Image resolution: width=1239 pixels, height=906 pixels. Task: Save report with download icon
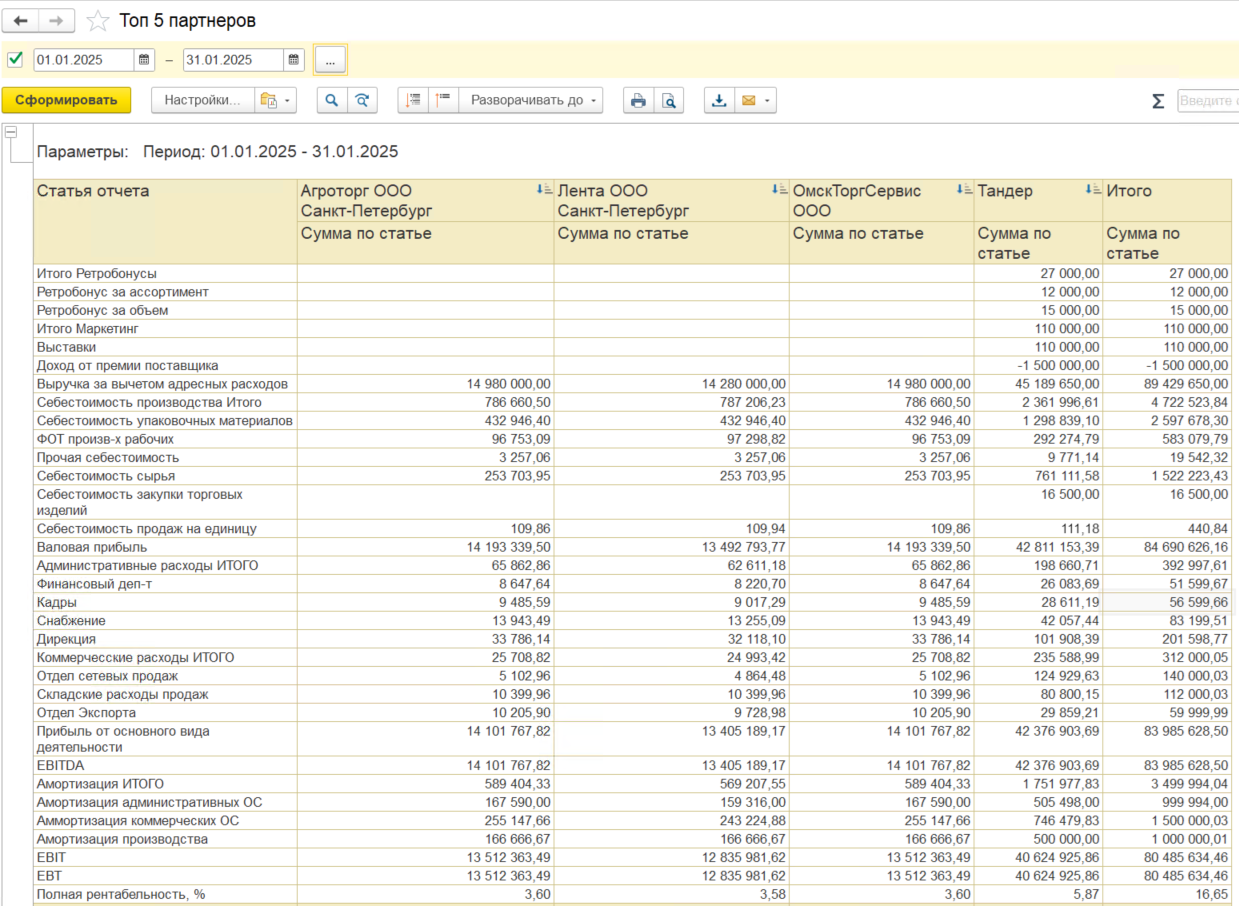(719, 100)
